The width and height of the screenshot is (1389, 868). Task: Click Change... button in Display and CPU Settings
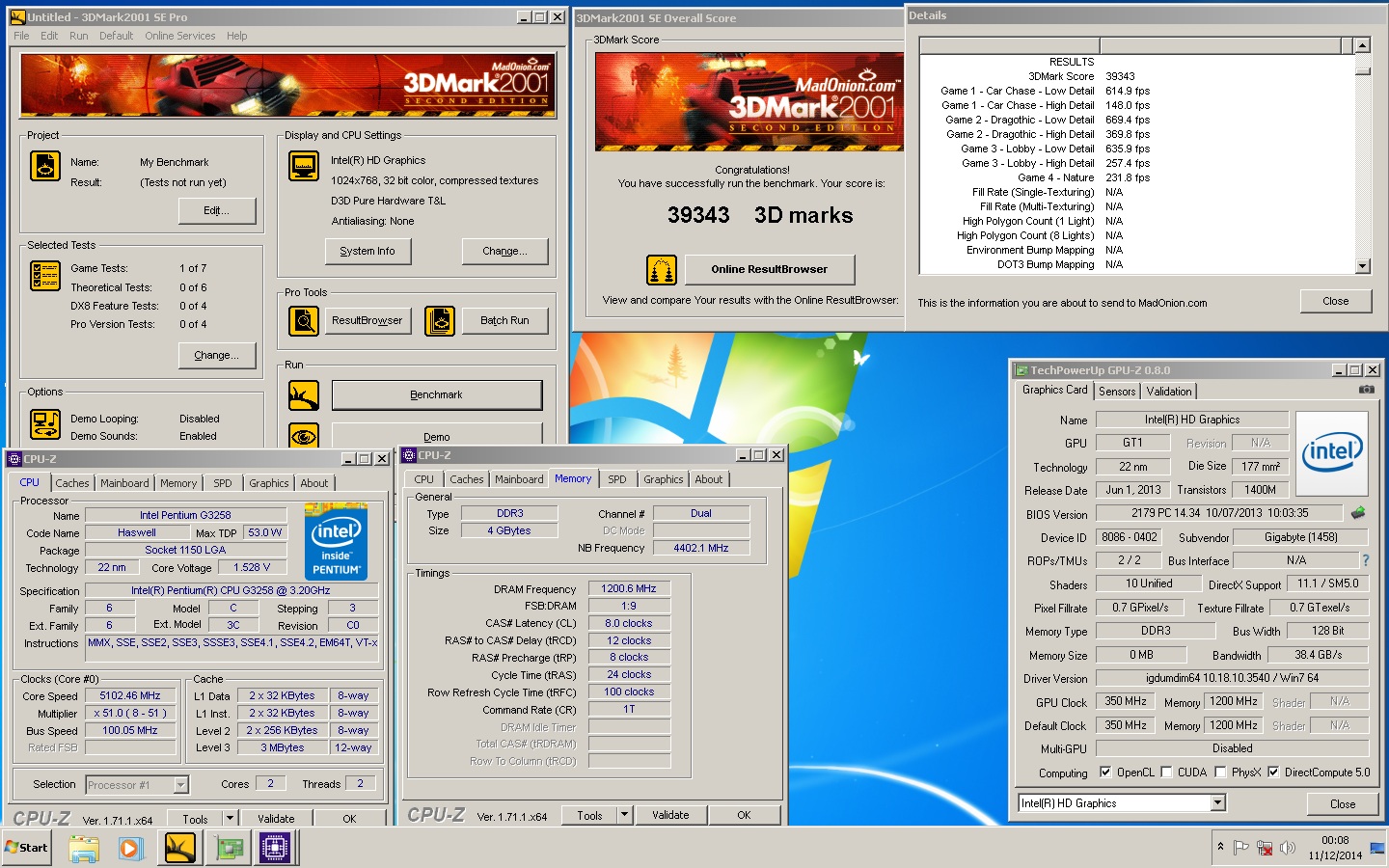[504, 251]
